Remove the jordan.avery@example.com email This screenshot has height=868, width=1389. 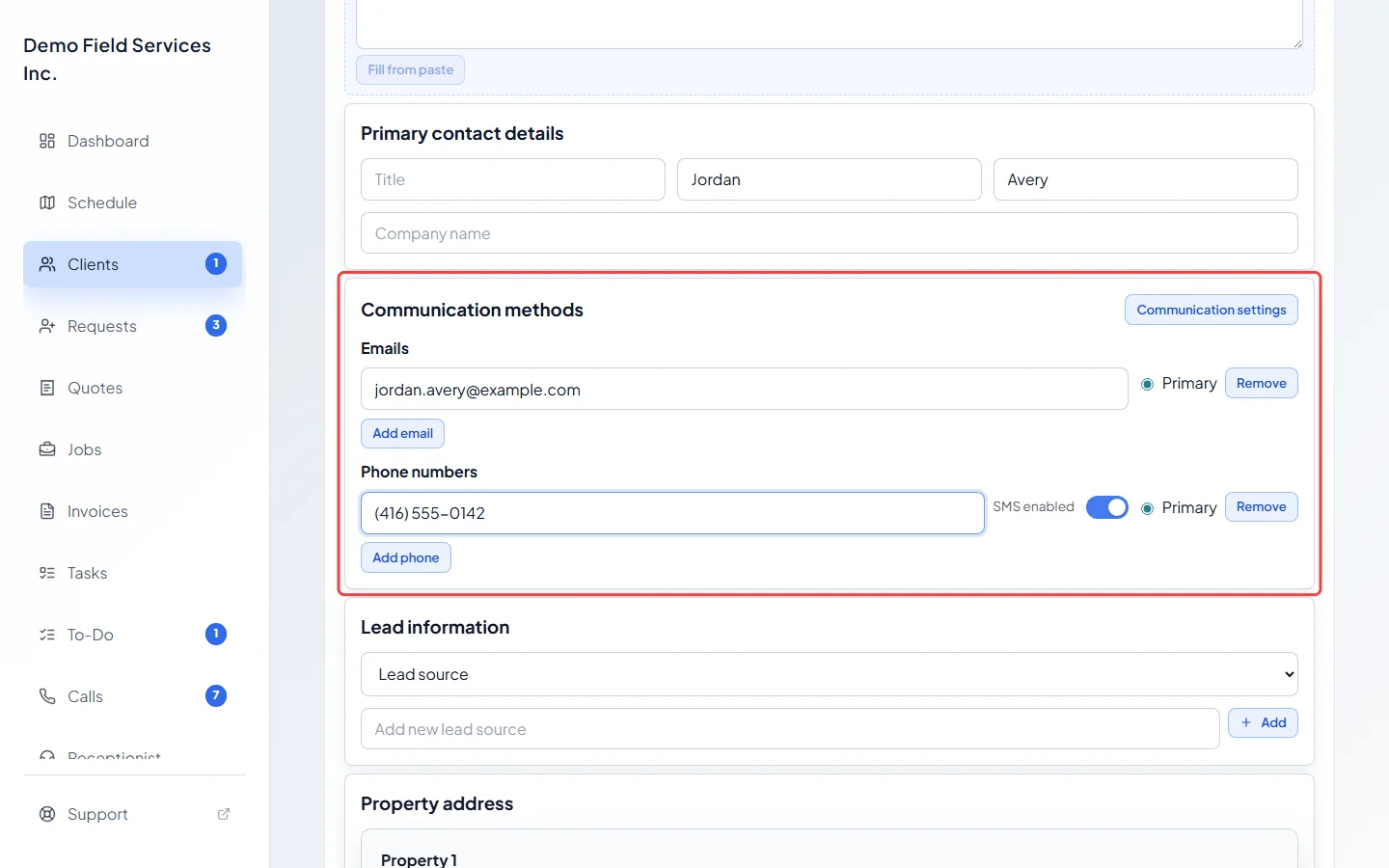[x=1262, y=383]
